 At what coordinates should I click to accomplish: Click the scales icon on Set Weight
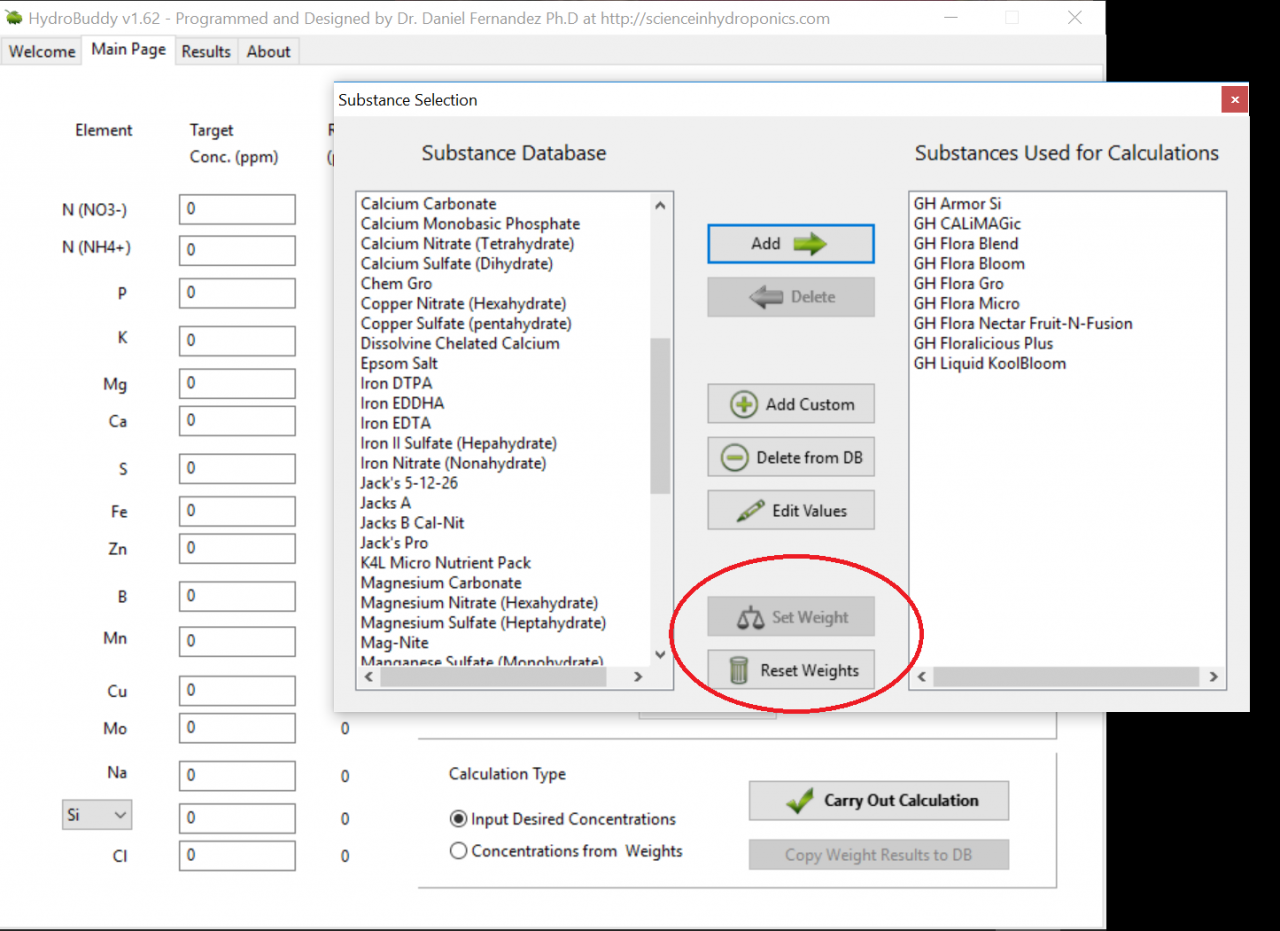(750, 618)
